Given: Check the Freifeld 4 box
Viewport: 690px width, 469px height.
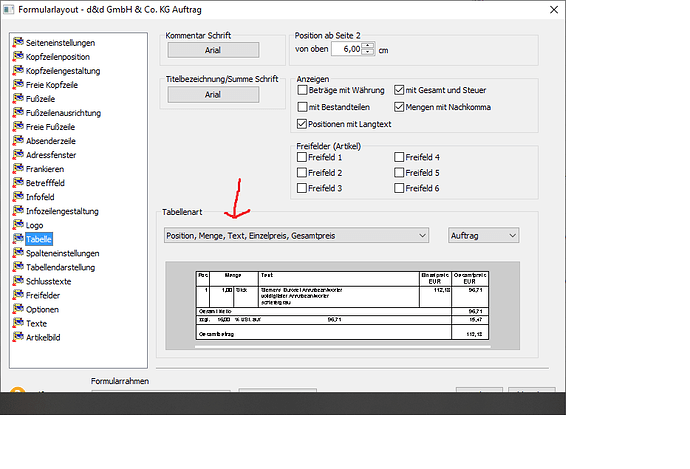Looking at the screenshot, I should 399,157.
